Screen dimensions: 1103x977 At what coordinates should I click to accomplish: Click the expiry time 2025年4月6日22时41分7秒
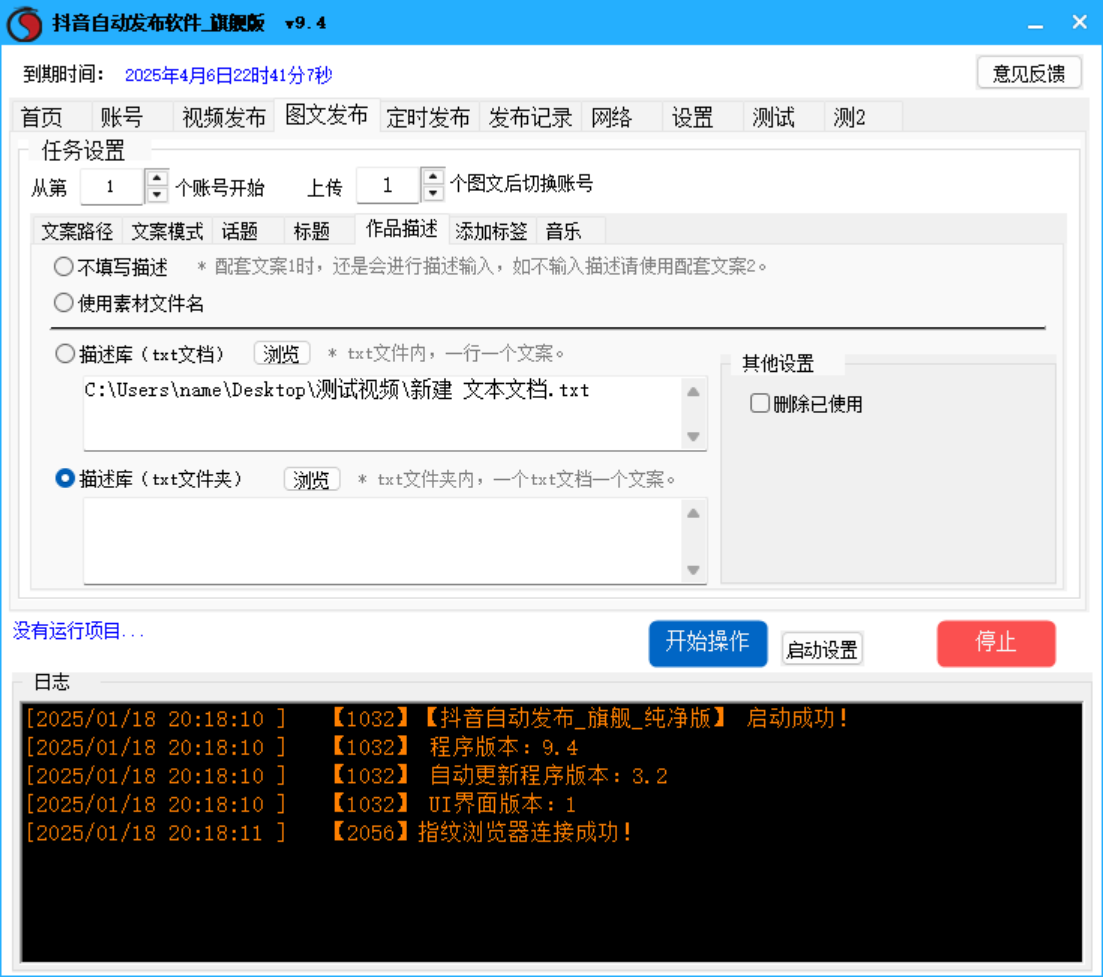(x=229, y=75)
